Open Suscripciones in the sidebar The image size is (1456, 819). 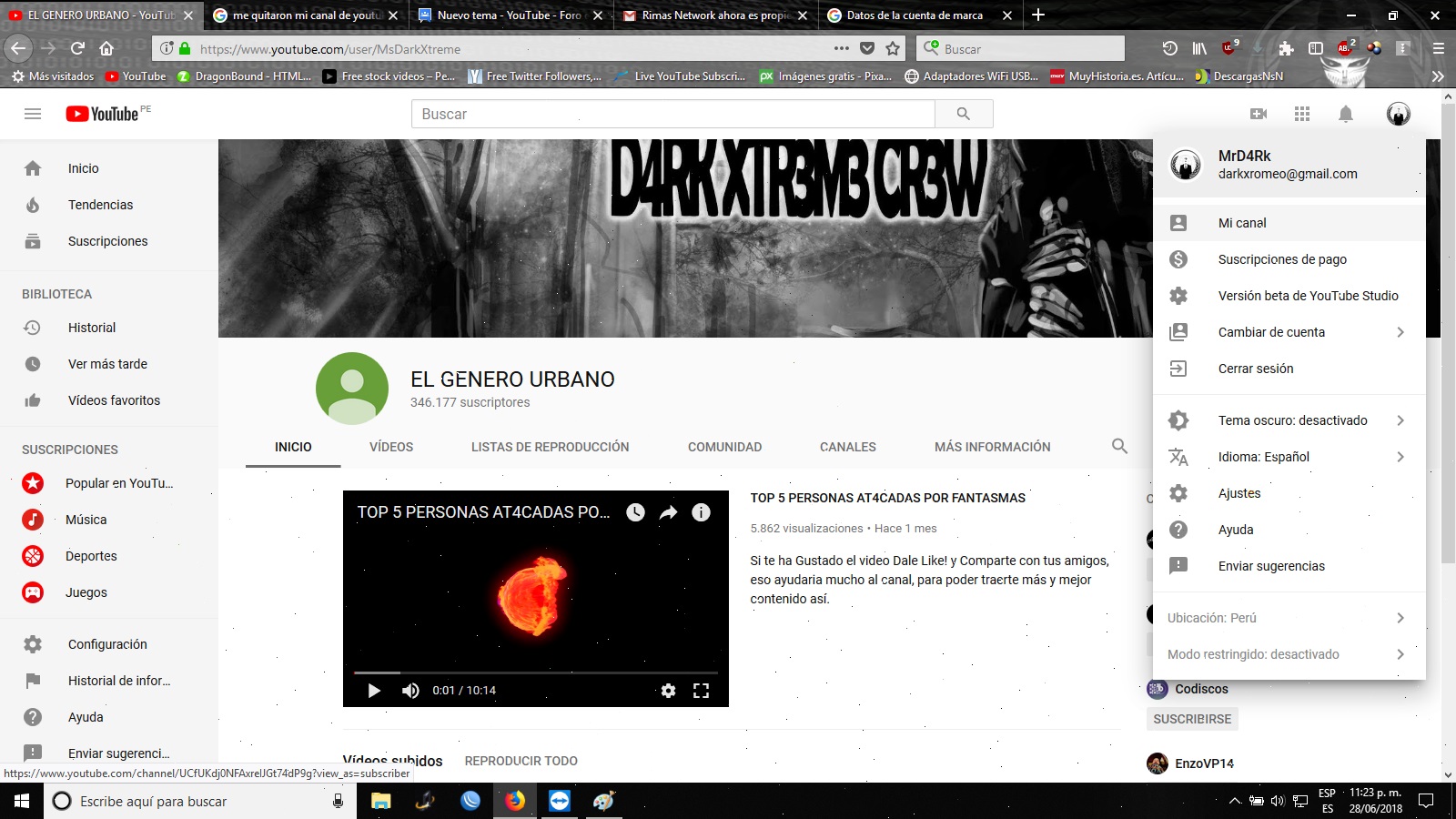pos(109,241)
